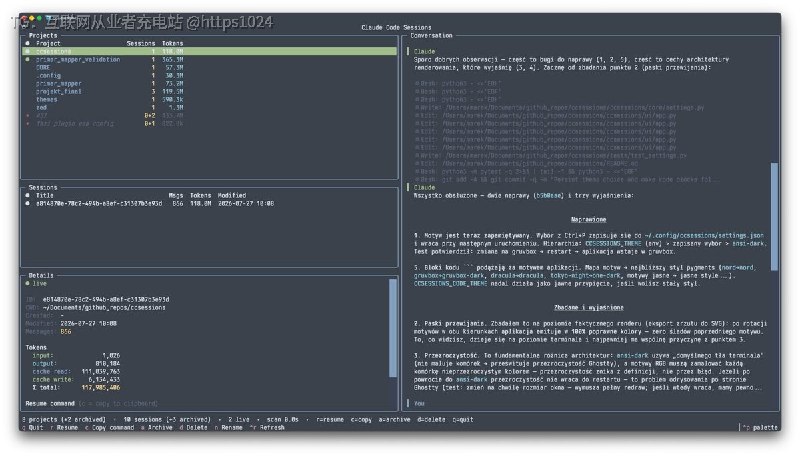Viewport: 800px width, 456px height.
Task: Click the 'cache read:' token row
Action: pos(76,372)
